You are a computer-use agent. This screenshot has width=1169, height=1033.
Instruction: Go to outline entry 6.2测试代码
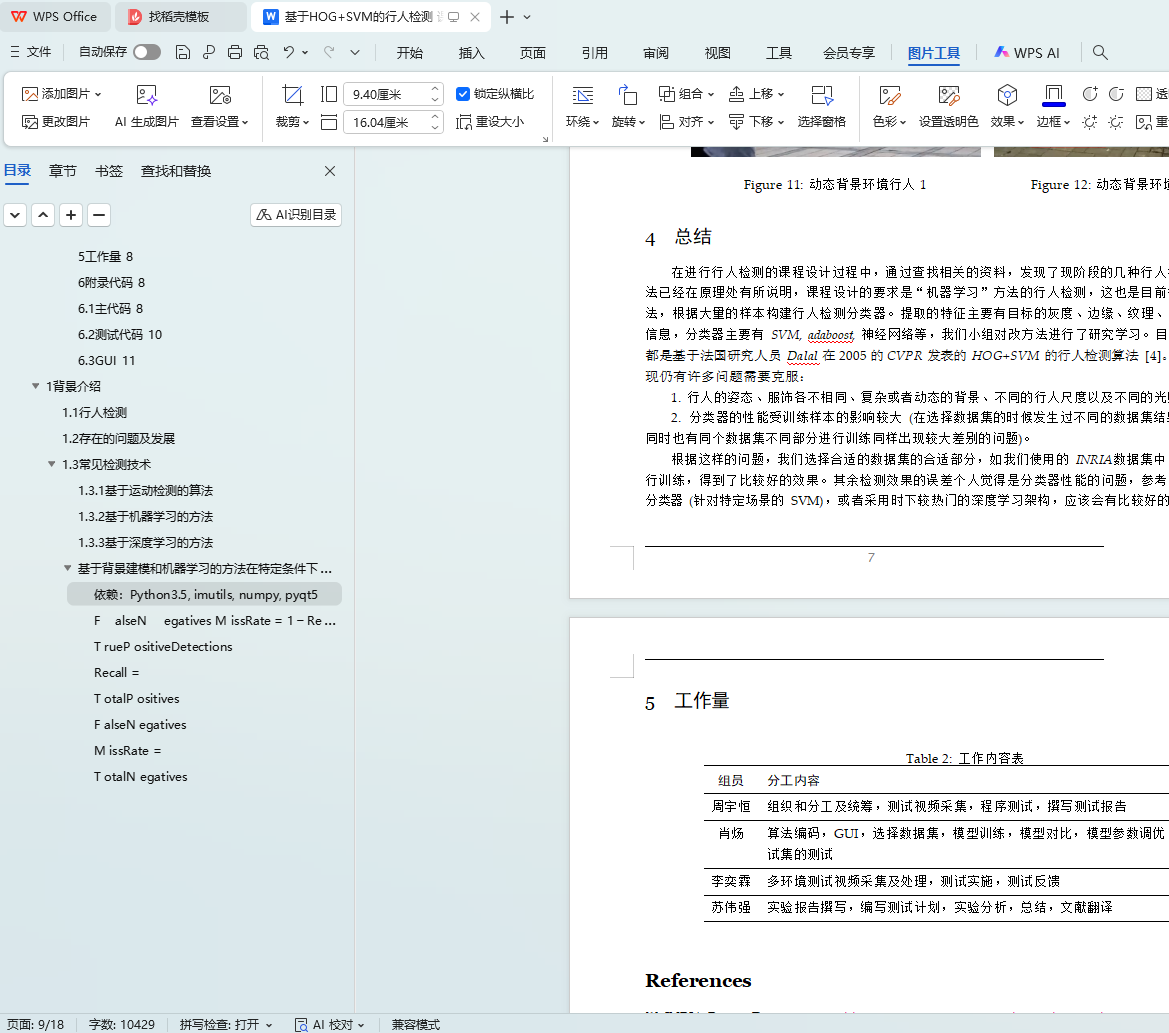point(120,335)
